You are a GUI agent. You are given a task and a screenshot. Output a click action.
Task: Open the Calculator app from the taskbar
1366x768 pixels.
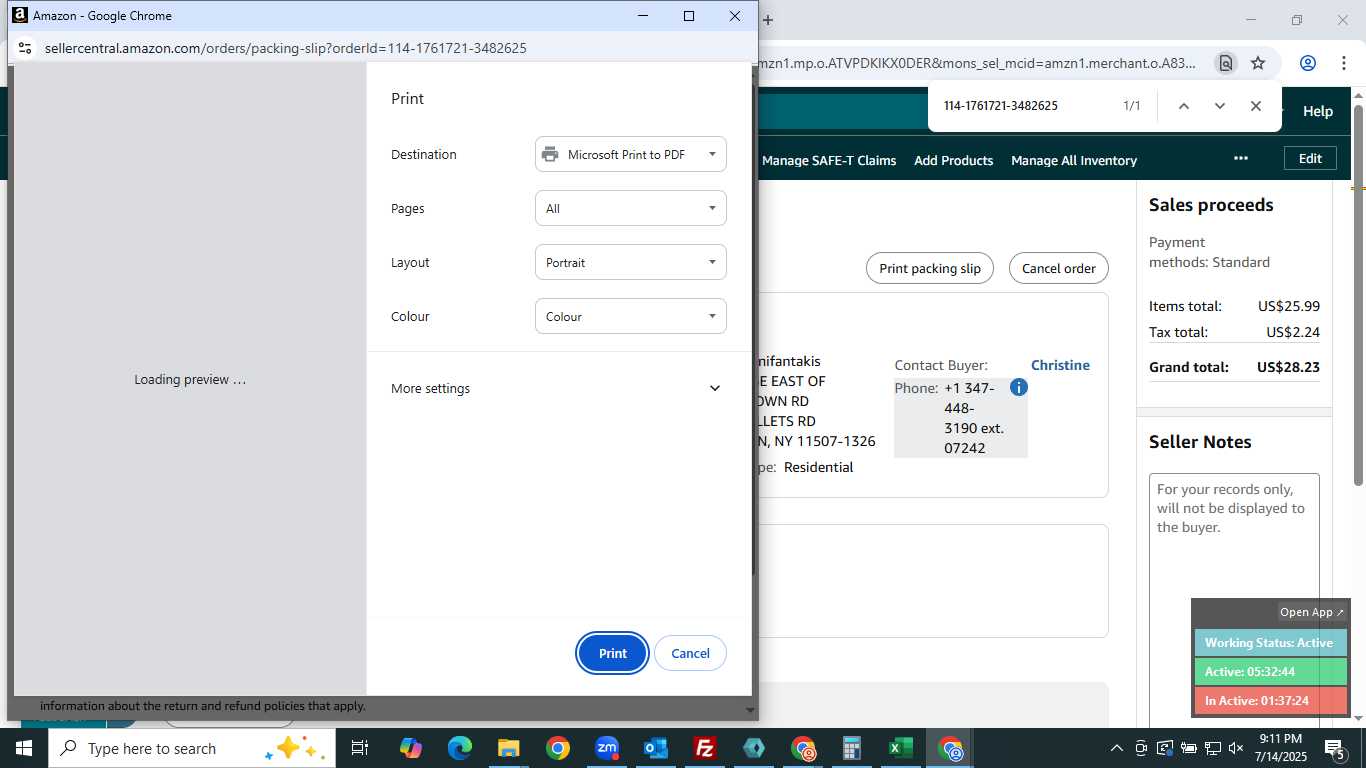(x=852, y=748)
